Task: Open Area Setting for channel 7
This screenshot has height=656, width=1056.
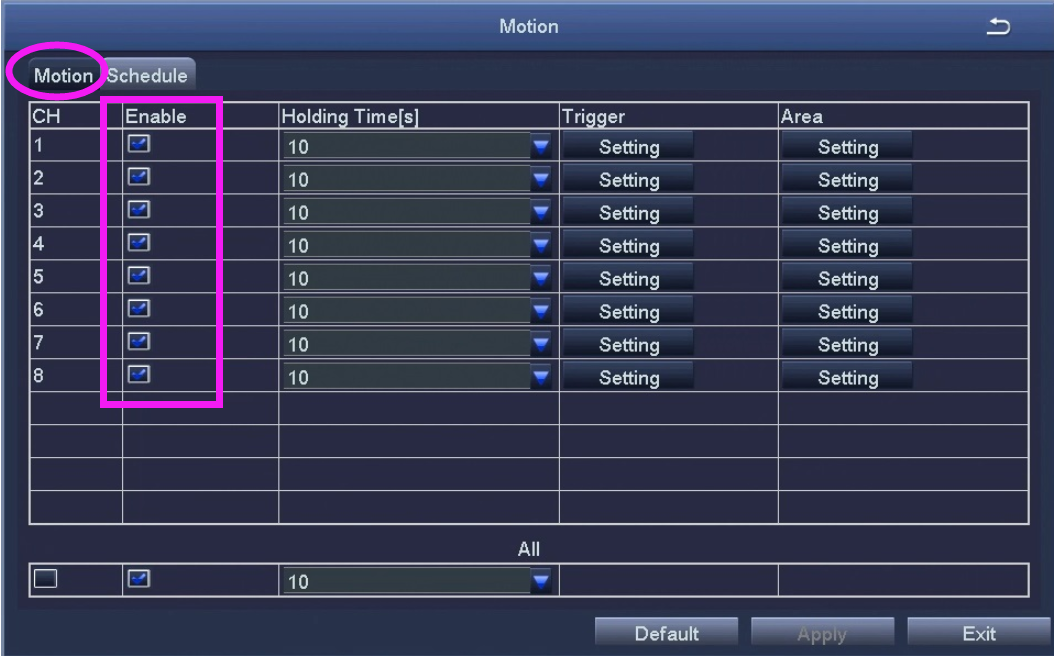Action: click(x=847, y=343)
